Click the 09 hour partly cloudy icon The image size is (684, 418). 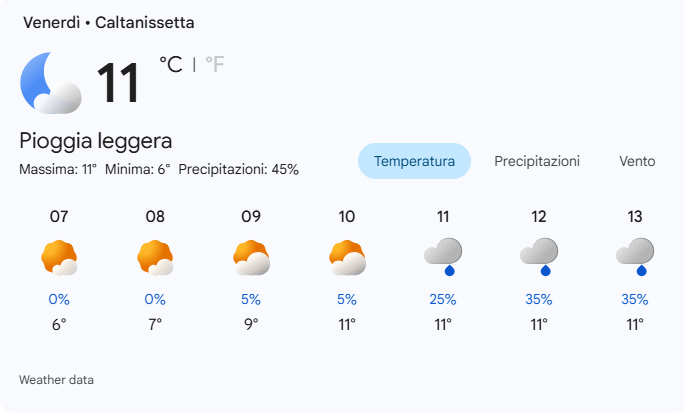tap(251, 258)
